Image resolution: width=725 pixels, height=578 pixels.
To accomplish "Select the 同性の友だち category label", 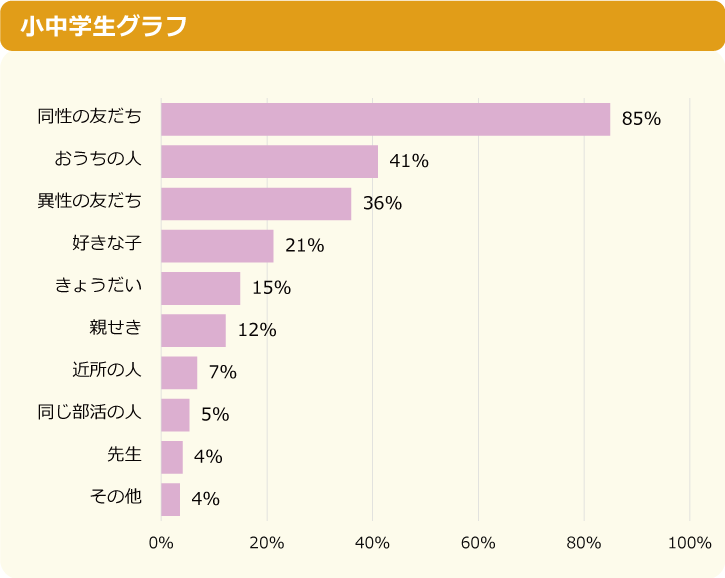I will (x=89, y=116).
